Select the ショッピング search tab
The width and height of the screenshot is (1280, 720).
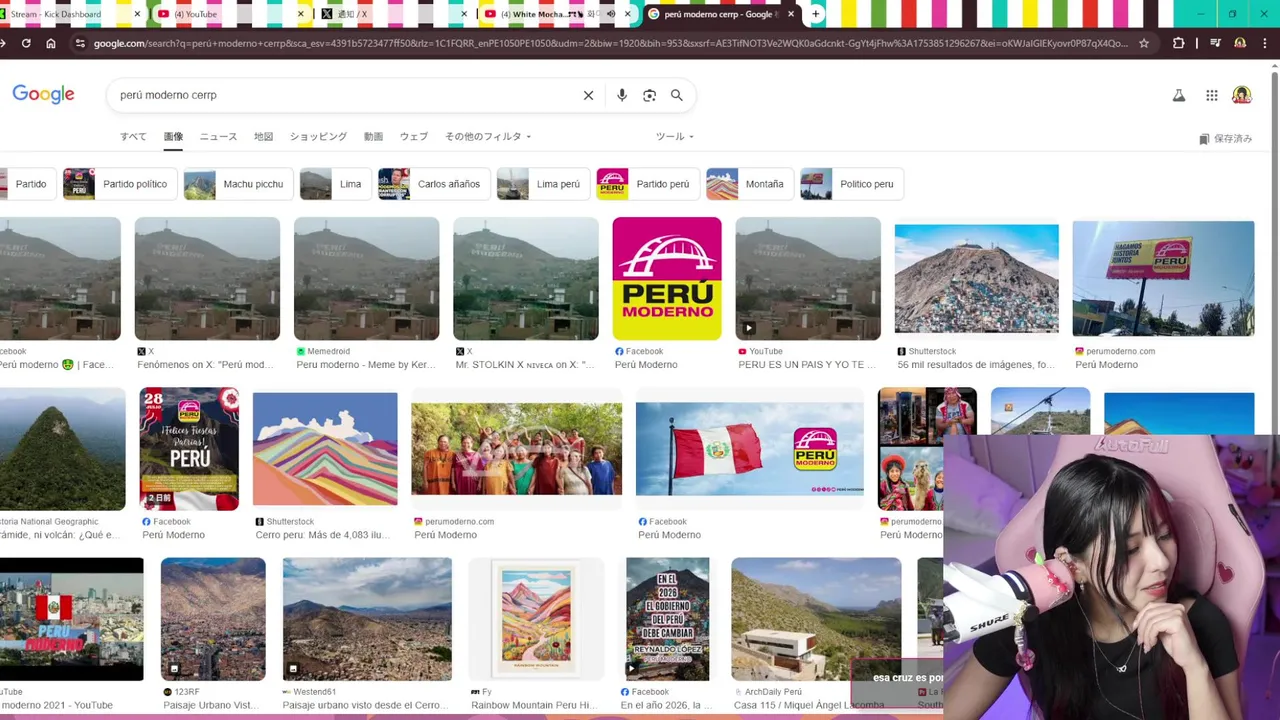pyautogui.click(x=318, y=136)
